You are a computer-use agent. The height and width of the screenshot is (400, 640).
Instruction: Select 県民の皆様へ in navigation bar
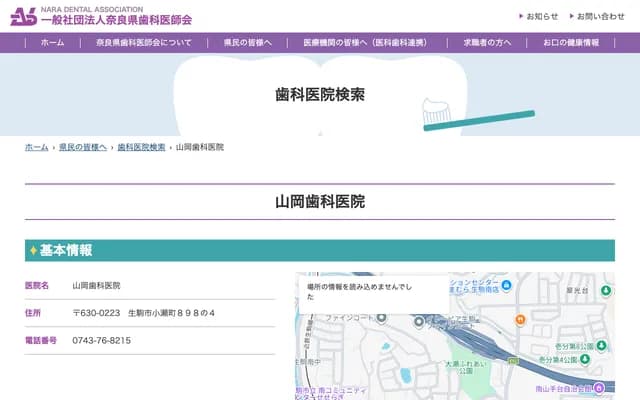coord(248,43)
